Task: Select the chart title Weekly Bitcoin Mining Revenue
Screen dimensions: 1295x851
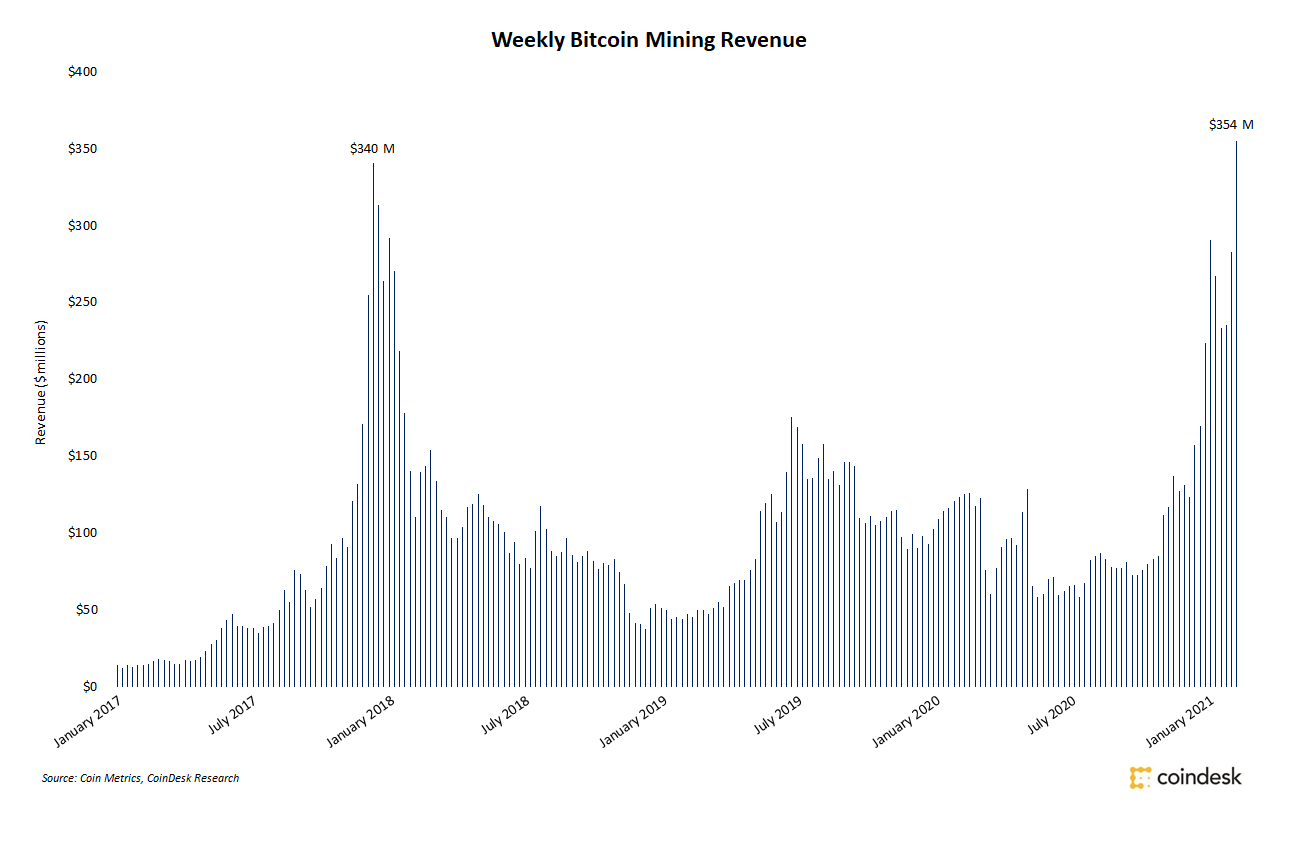Action: 648,40
